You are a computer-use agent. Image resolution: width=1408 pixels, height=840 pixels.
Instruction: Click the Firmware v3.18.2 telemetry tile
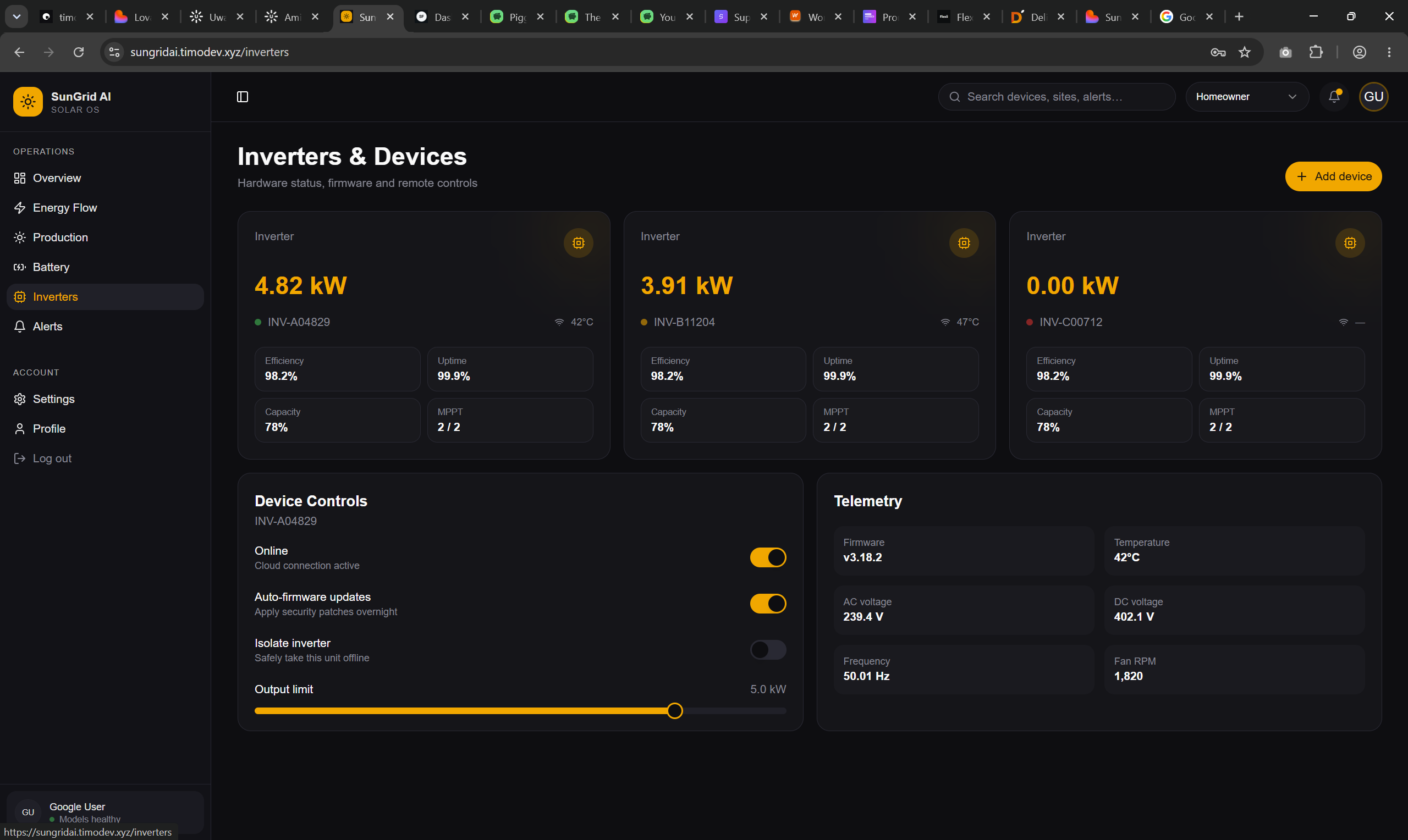(963, 550)
